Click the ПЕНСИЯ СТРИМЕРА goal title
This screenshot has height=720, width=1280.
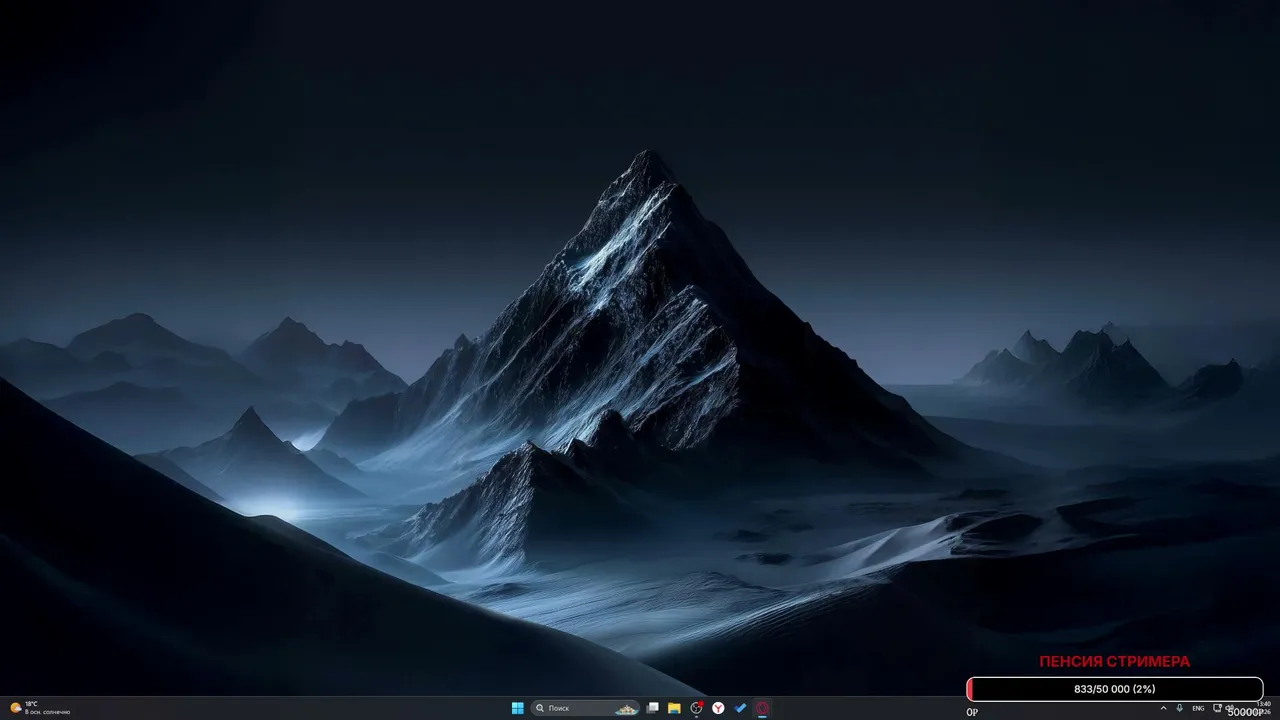pos(1115,662)
